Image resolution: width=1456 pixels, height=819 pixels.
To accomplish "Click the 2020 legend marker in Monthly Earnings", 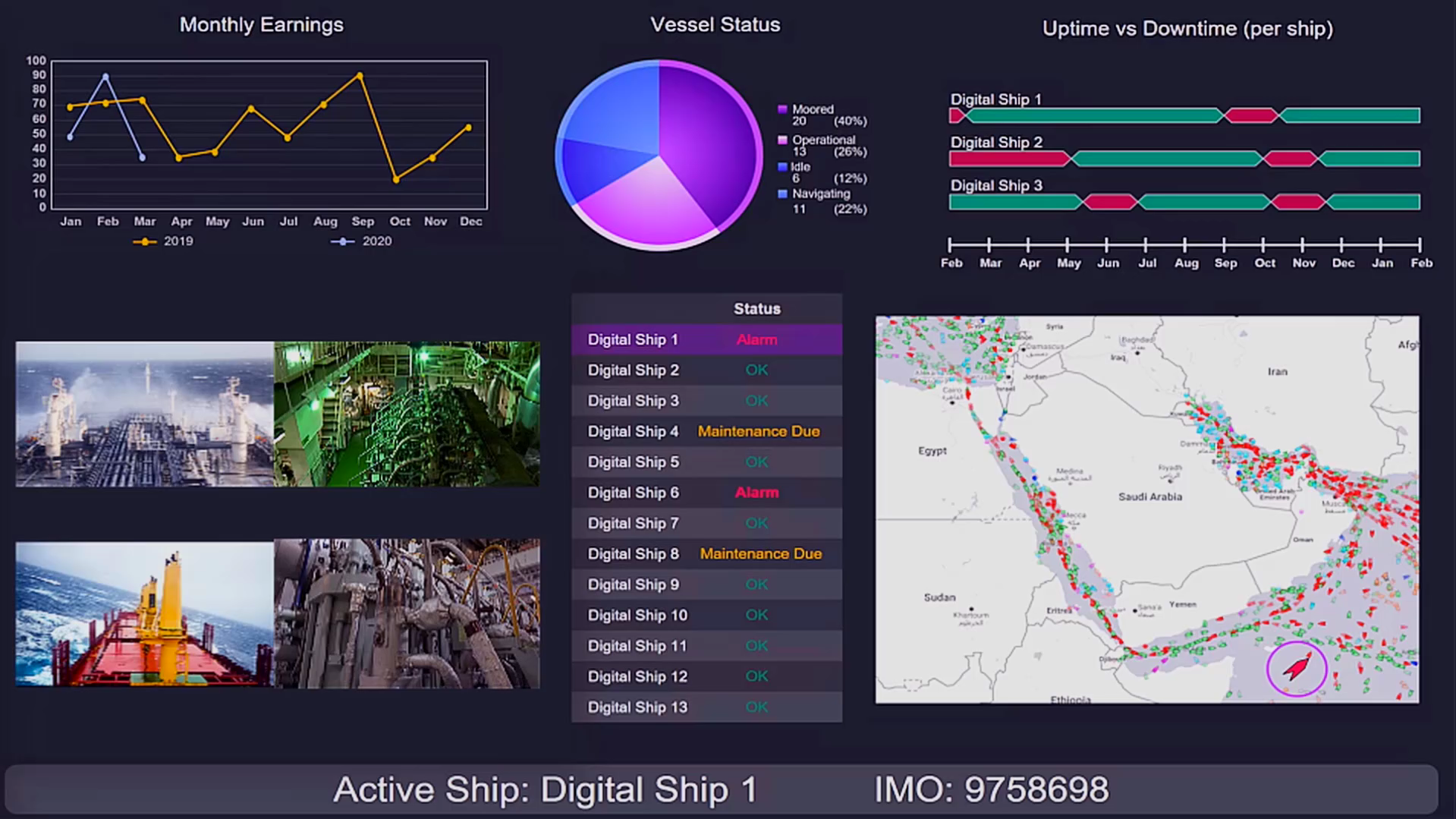I will click(342, 241).
